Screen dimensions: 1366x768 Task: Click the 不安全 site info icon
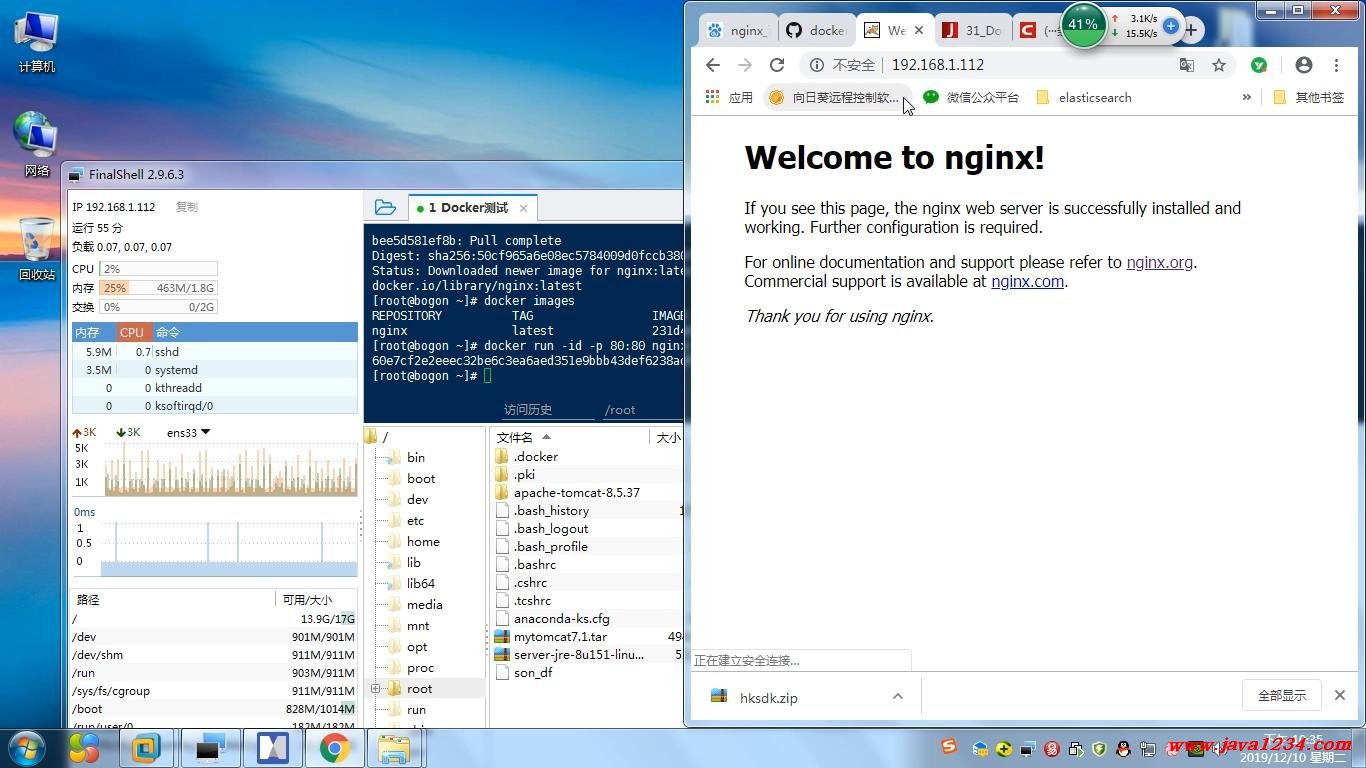click(817, 65)
